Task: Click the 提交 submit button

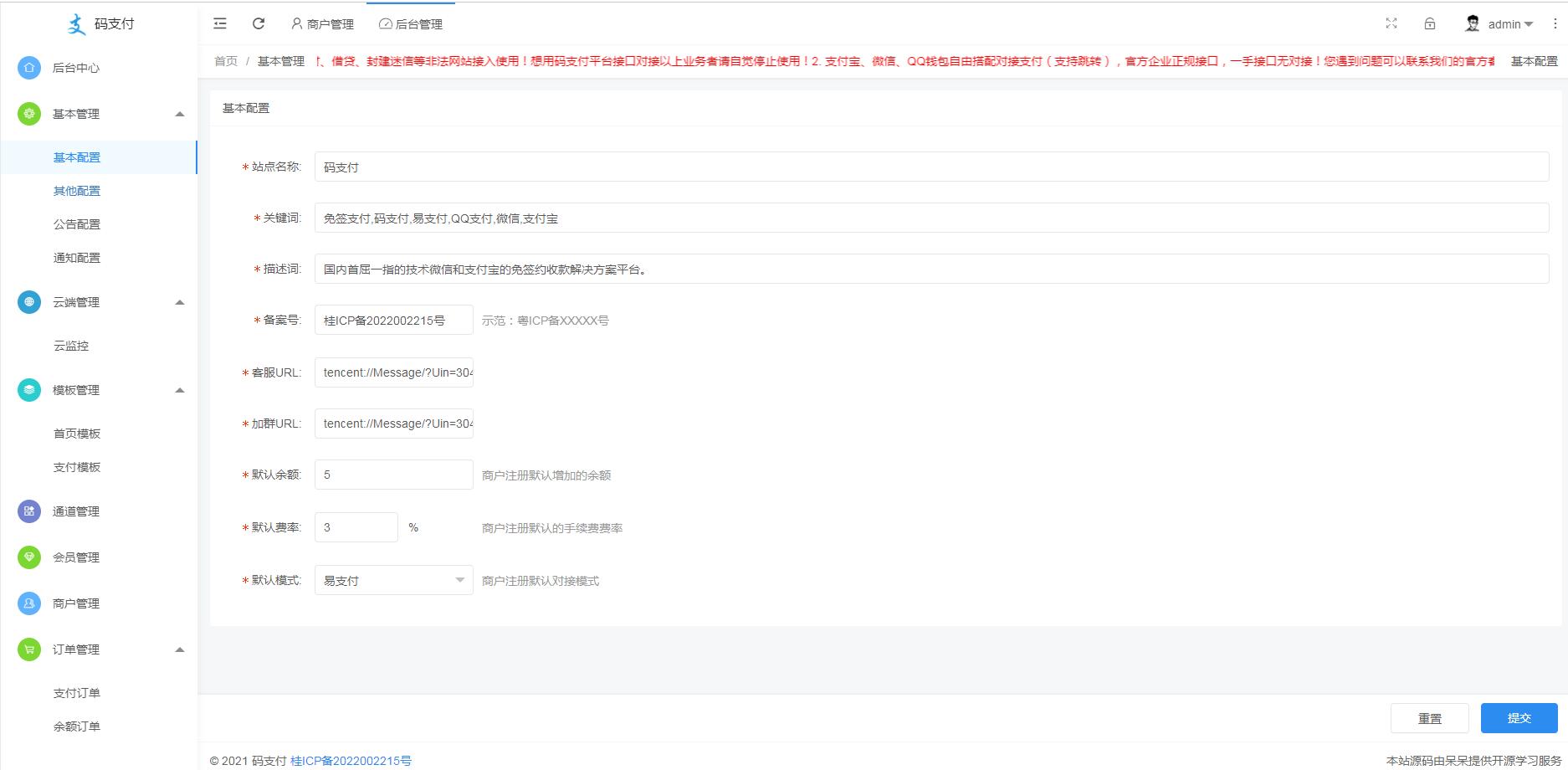Action: [1519, 718]
